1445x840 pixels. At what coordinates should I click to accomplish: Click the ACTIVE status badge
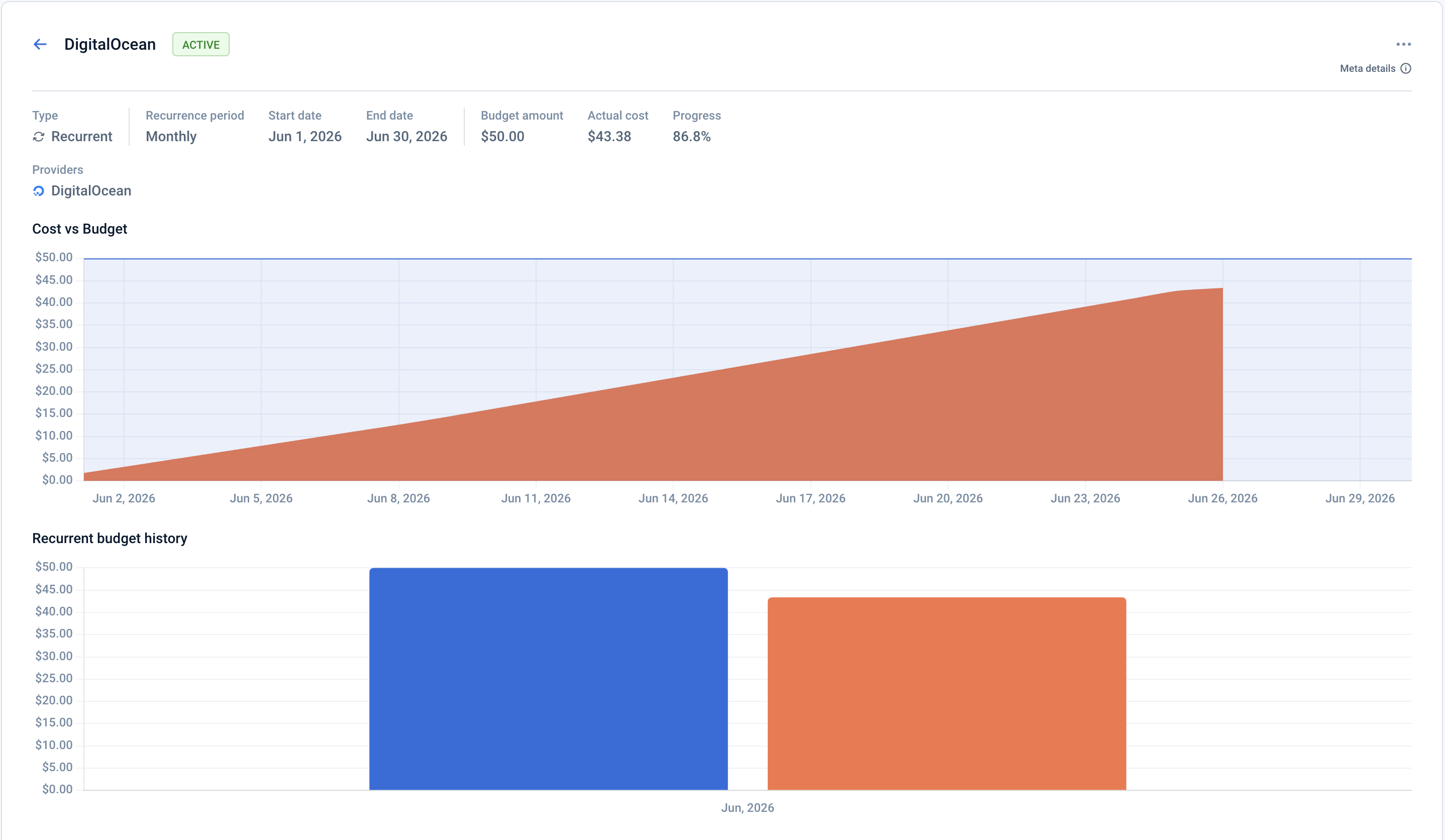coord(200,44)
